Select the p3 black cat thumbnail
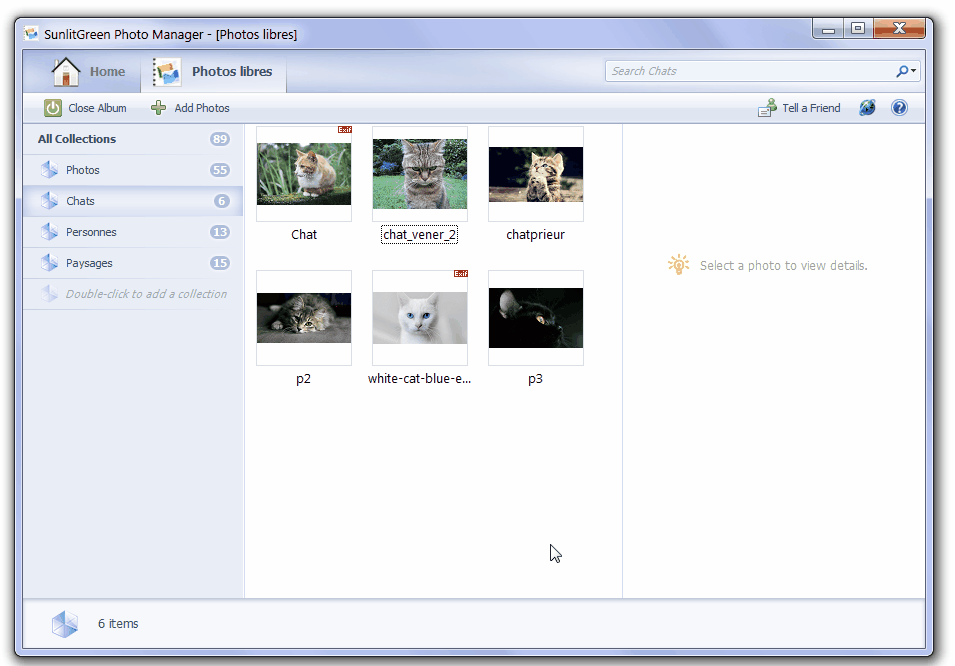The width and height of the screenshot is (955, 666). click(x=535, y=317)
